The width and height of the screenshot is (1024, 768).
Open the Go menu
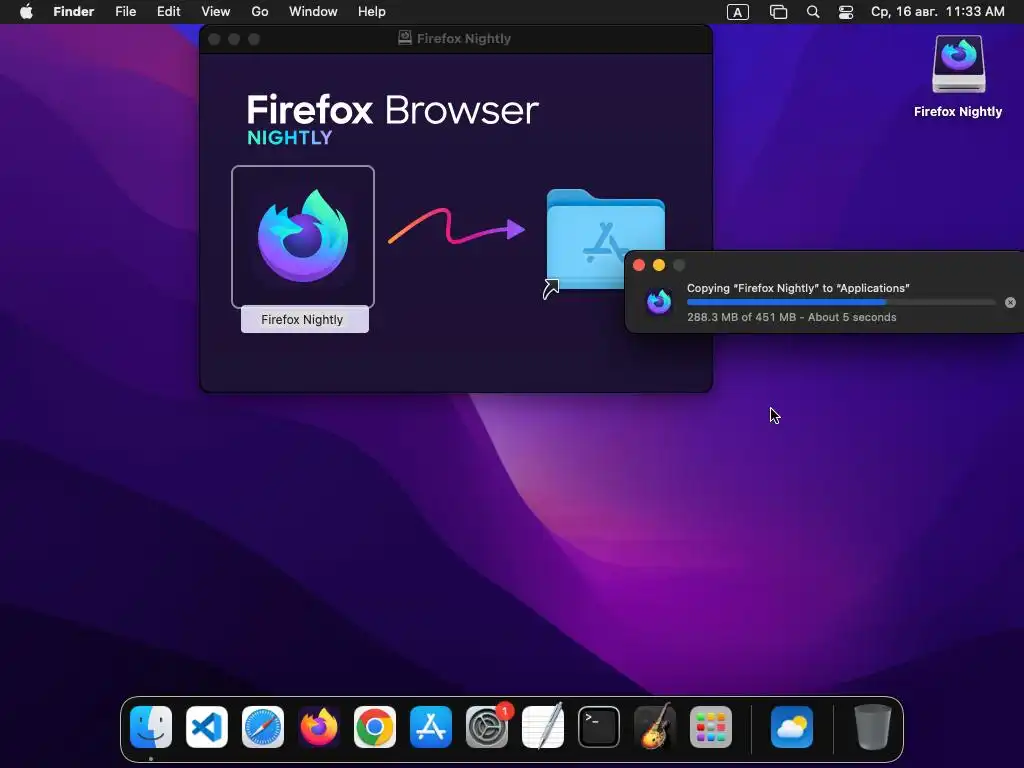(260, 12)
